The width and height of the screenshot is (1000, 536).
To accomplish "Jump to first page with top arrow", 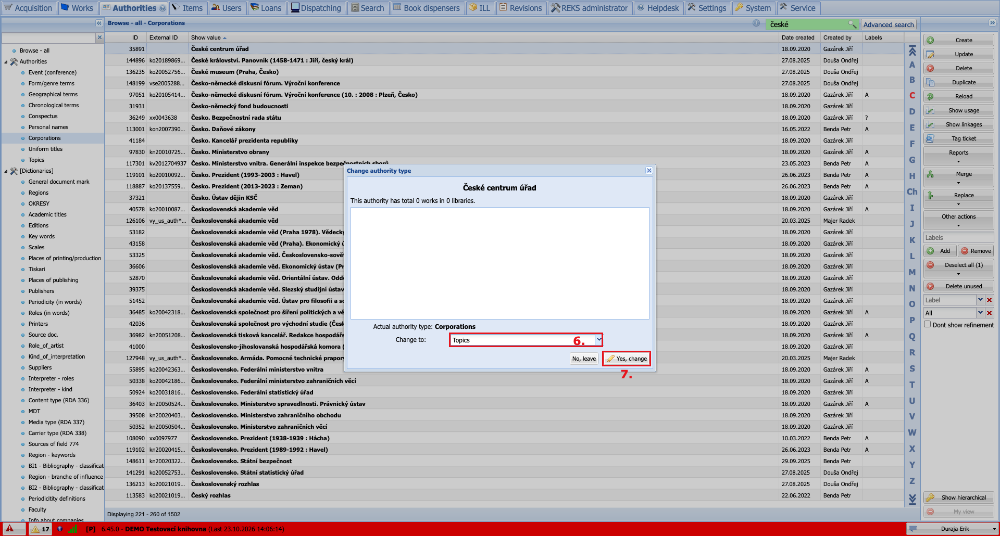I will click(x=912, y=51).
